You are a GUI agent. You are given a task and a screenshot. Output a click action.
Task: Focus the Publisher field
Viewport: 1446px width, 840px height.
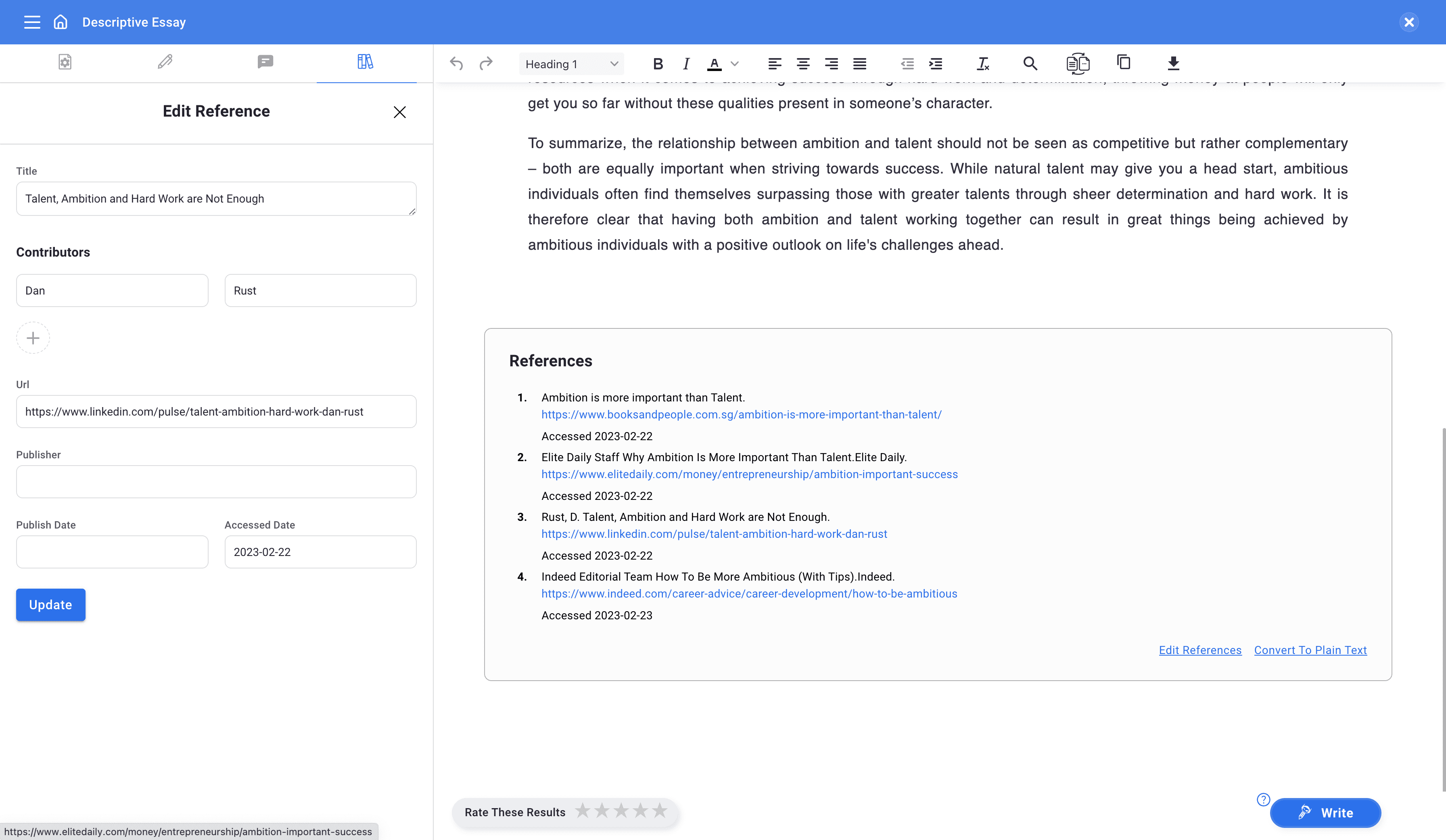click(216, 481)
